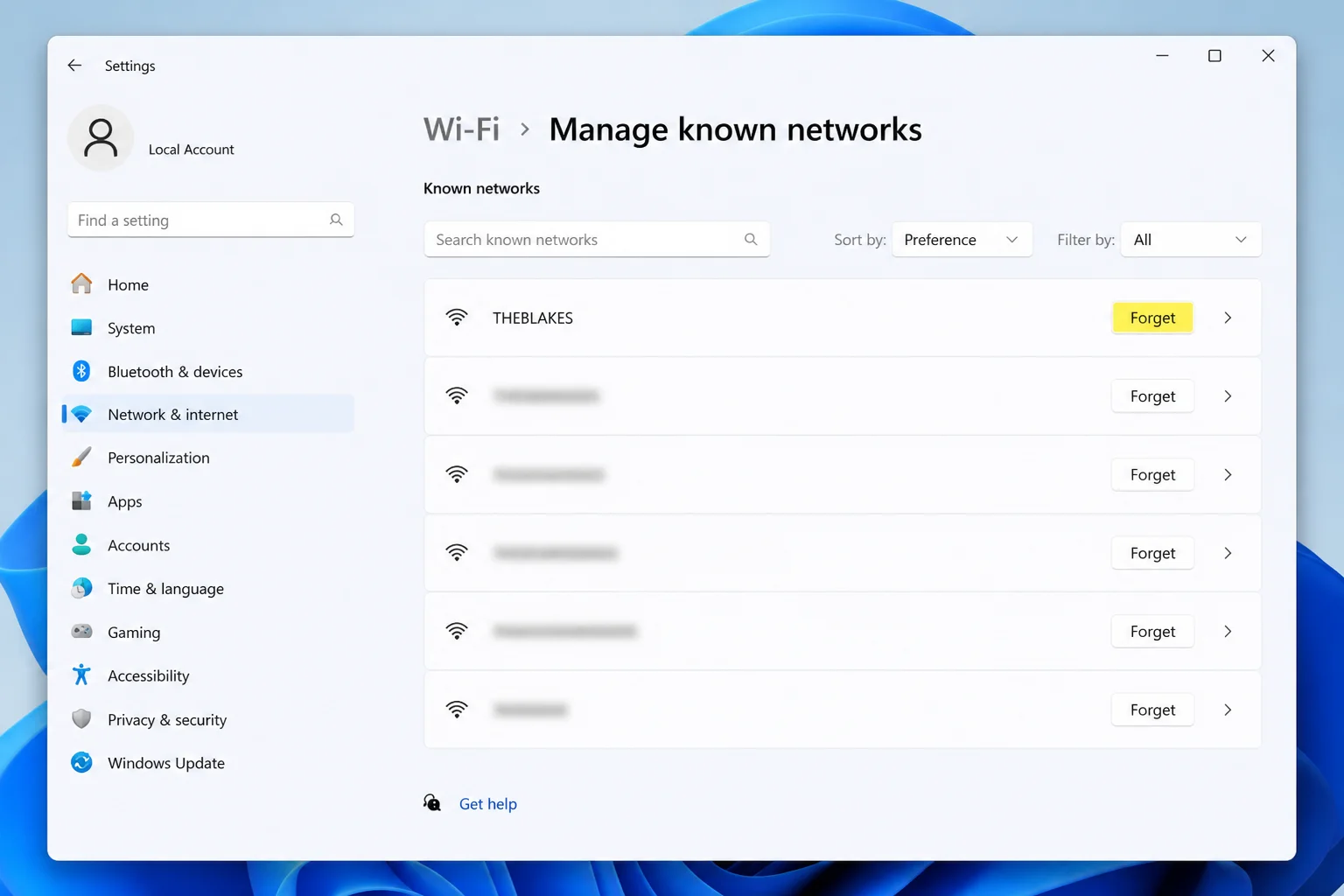Click the Search known networks field
The width and height of the screenshot is (1344, 896).
click(597, 240)
